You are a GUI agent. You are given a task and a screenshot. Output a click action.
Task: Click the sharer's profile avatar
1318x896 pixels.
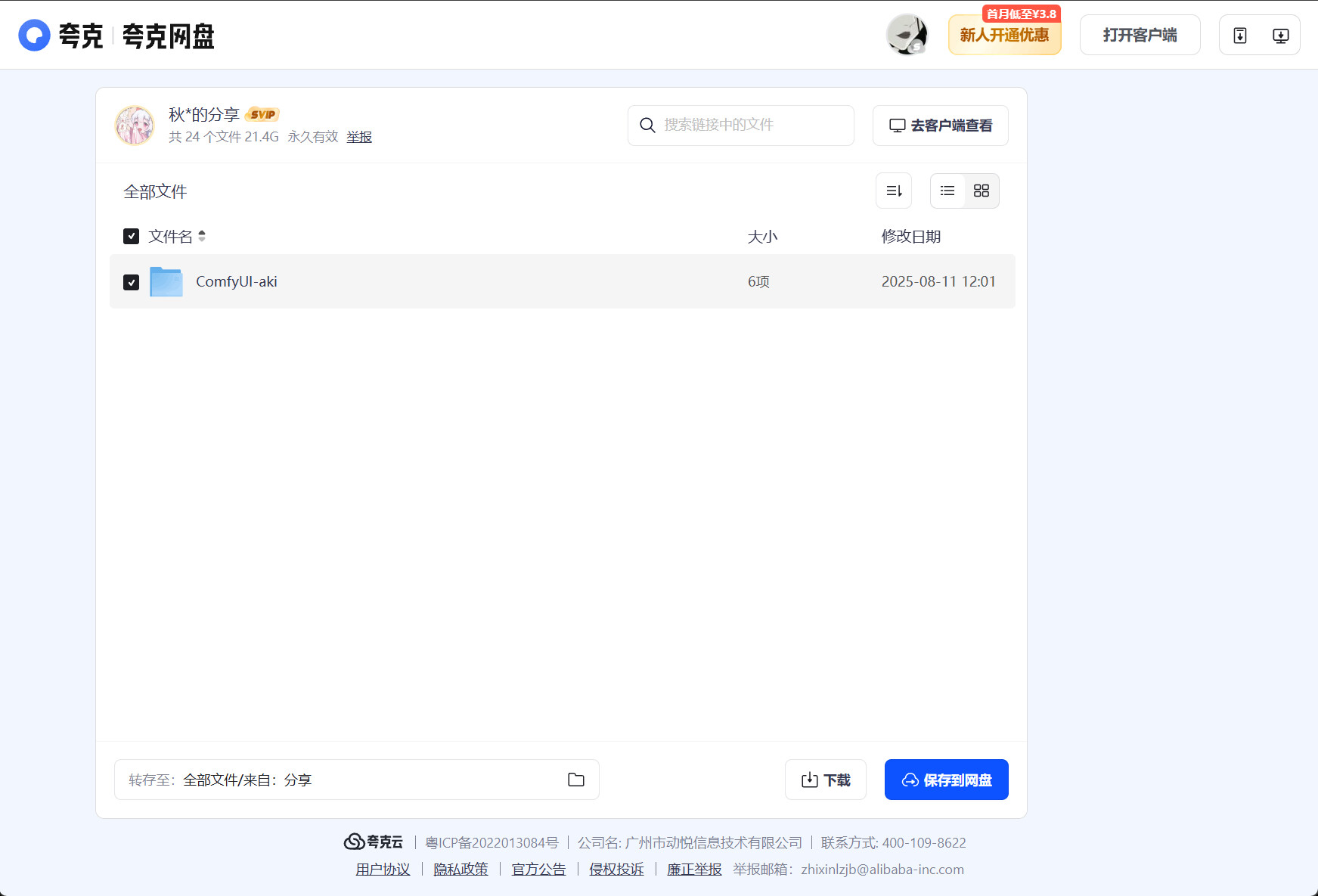135,125
